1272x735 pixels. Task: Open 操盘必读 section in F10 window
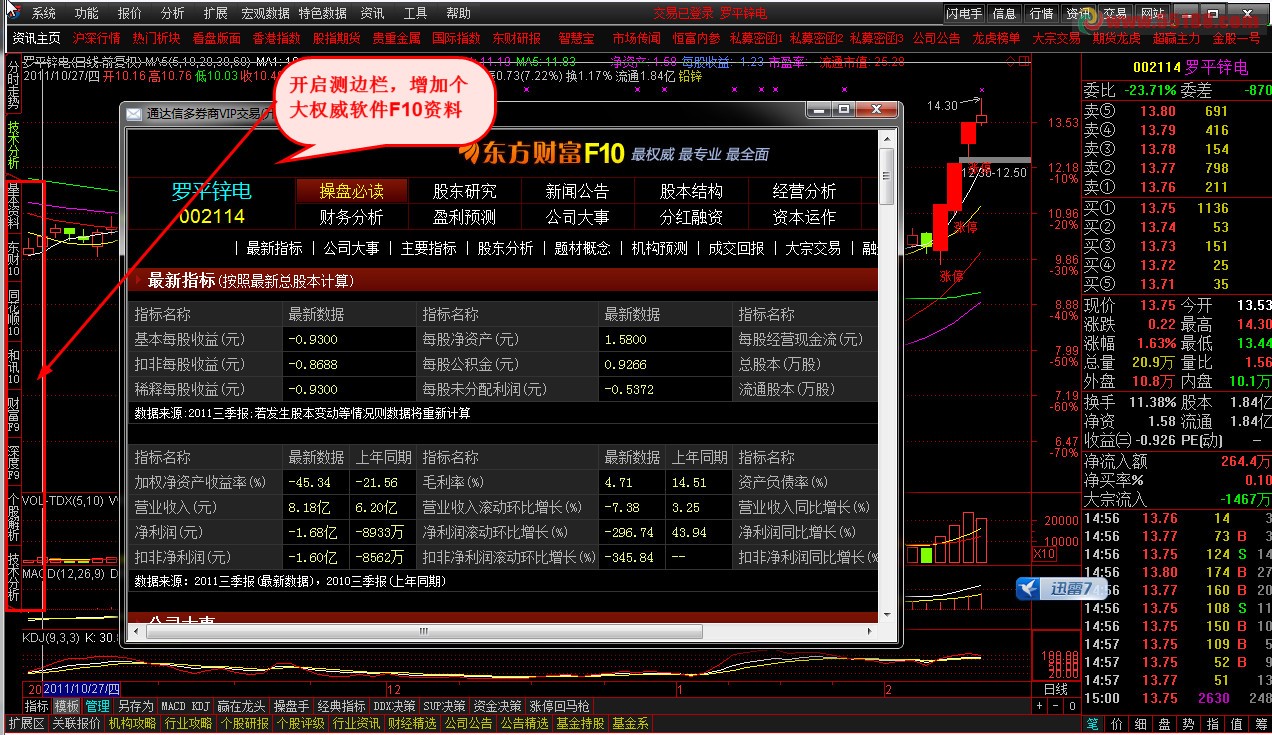click(x=351, y=191)
